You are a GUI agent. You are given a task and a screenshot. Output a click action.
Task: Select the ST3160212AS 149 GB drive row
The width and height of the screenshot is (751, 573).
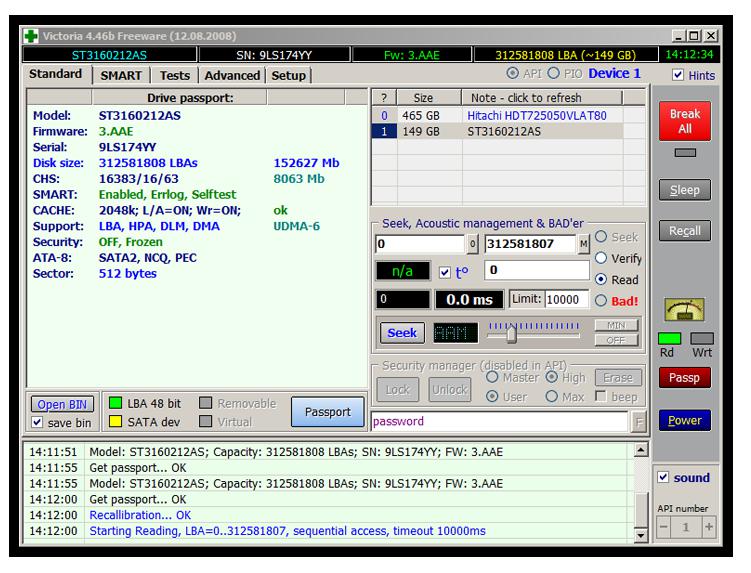[x=498, y=131]
